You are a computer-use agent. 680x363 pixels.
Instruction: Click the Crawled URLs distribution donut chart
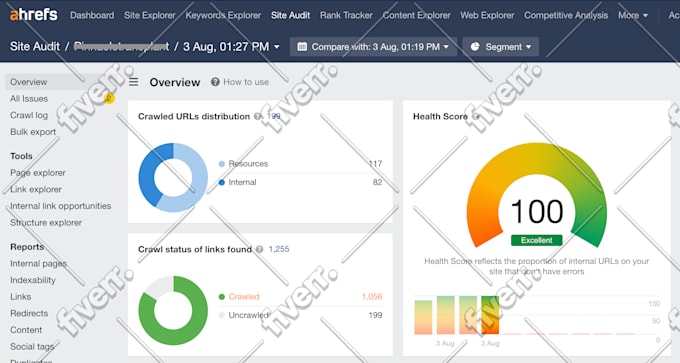pos(173,177)
